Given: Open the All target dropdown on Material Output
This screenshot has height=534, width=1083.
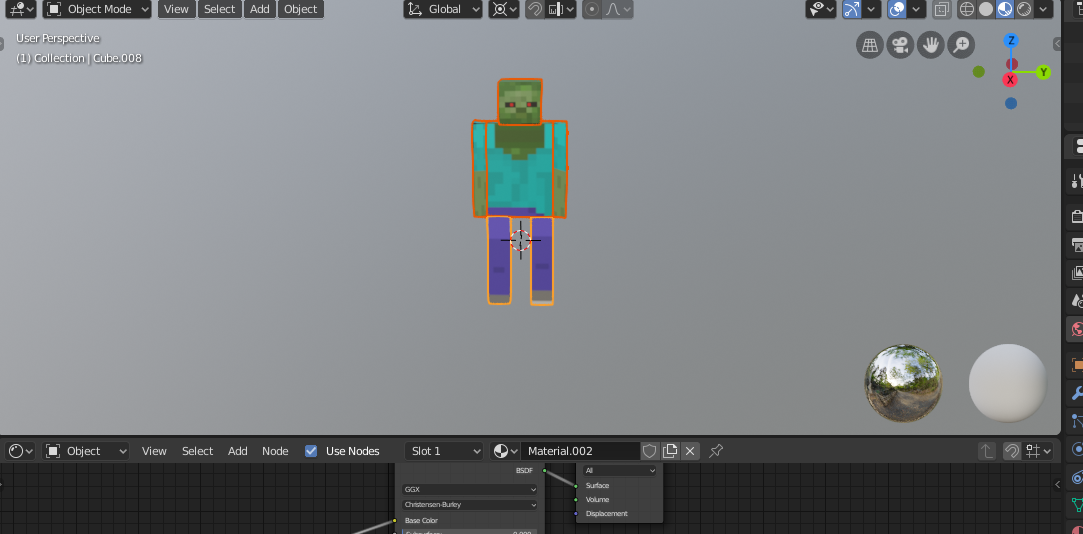Looking at the screenshot, I should (x=620, y=470).
